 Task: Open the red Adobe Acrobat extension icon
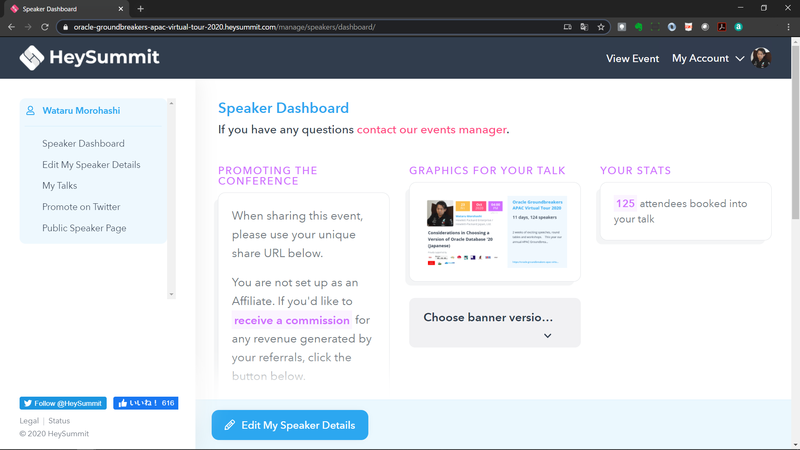pyautogui.click(x=721, y=27)
